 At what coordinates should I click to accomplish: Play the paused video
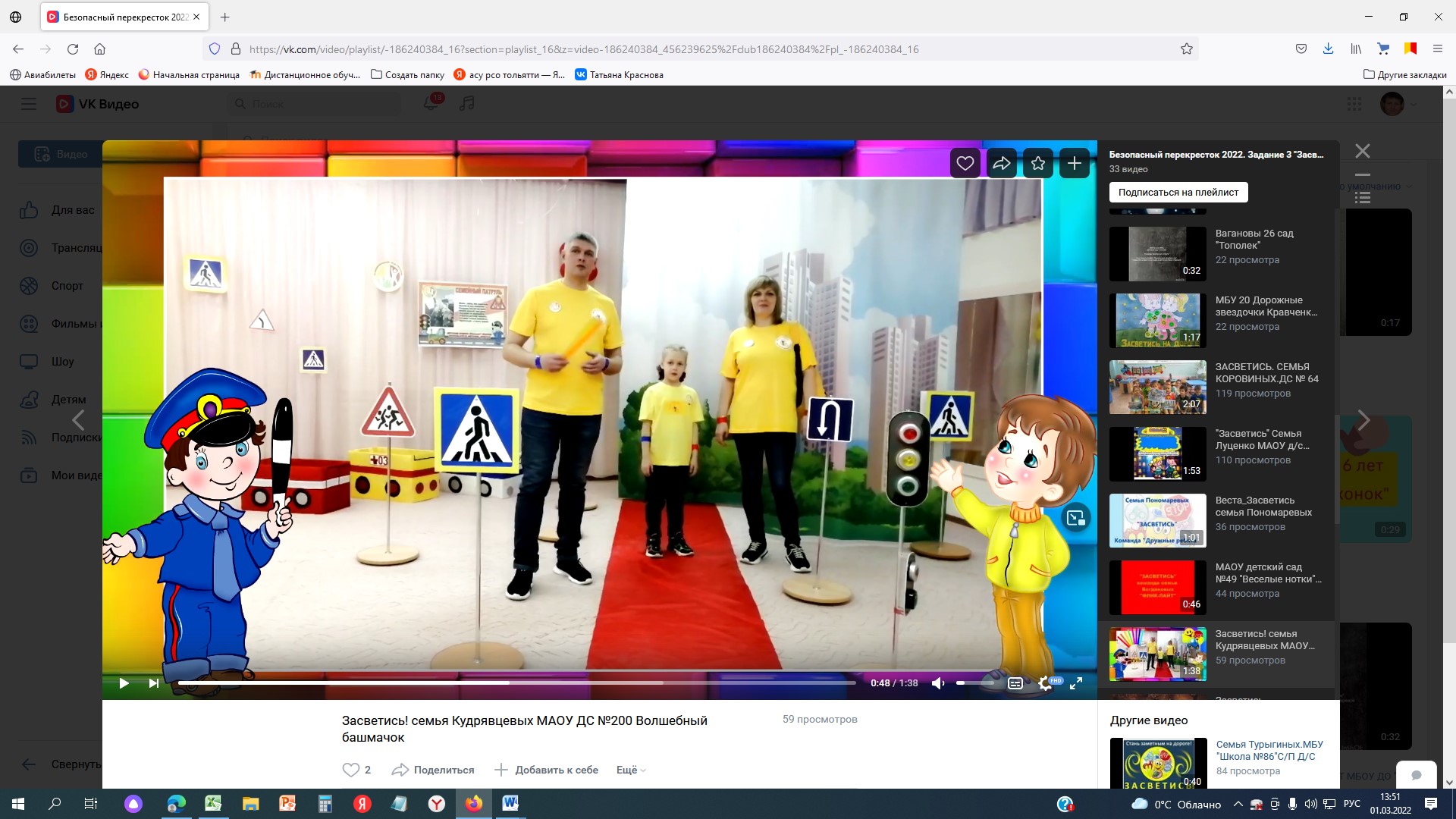pyautogui.click(x=124, y=683)
